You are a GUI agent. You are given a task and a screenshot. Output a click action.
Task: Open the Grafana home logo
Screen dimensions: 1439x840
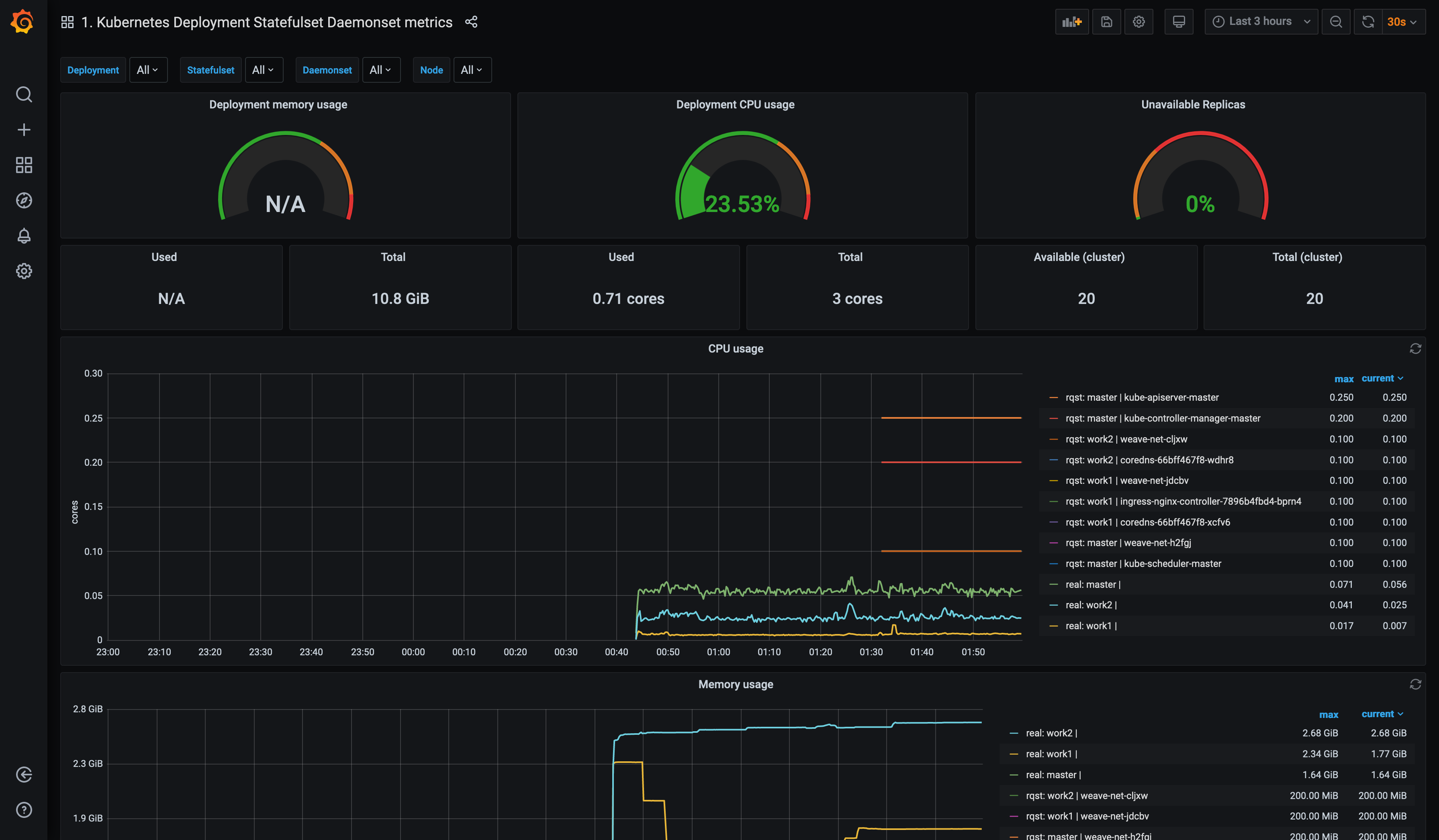[23, 22]
